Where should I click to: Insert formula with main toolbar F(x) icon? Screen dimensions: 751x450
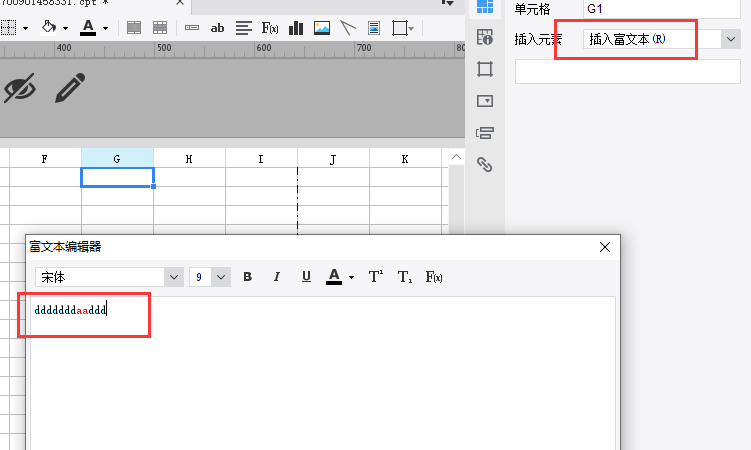click(270, 28)
